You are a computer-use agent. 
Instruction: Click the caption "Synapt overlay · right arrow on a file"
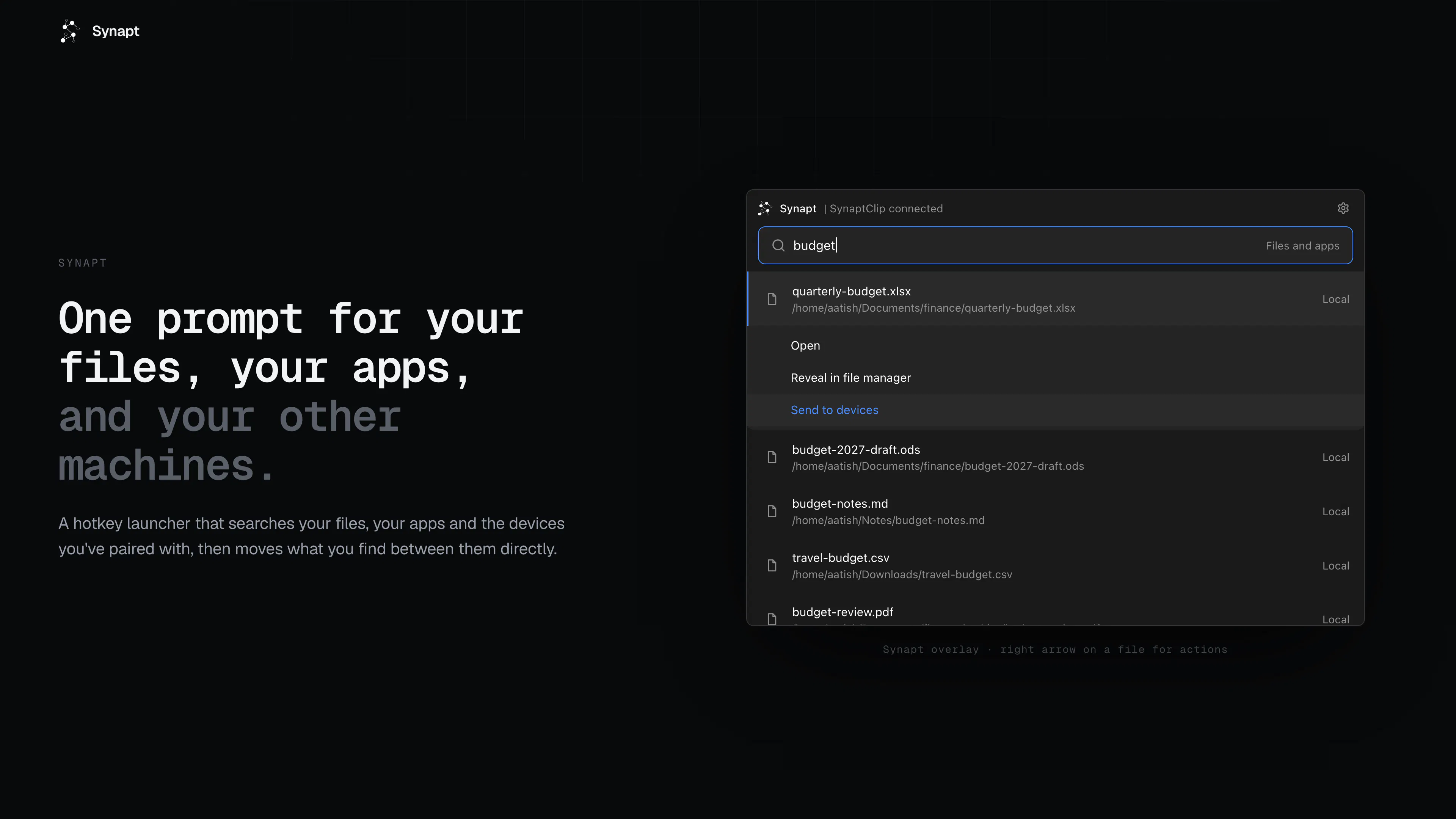[1055, 650]
